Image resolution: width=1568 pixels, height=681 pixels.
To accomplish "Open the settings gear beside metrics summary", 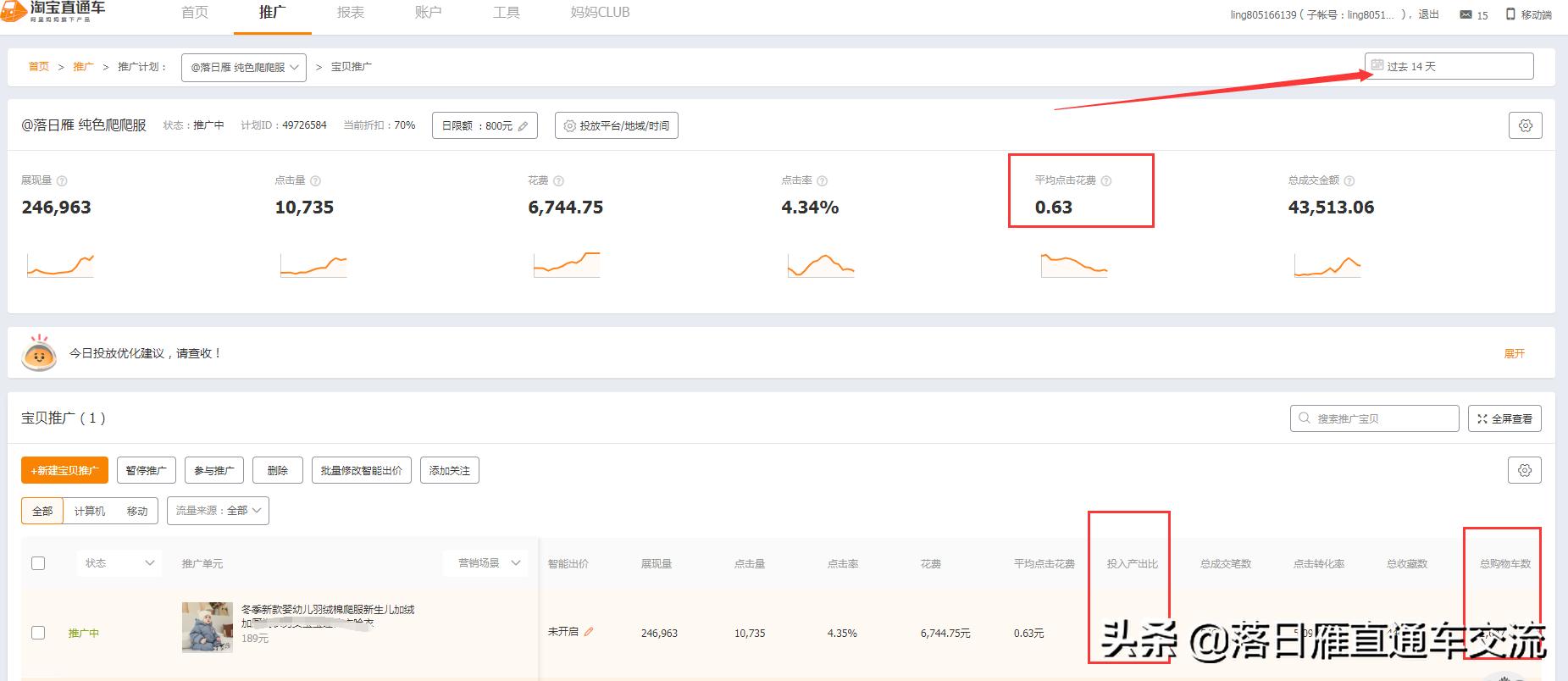I will [1526, 125].
